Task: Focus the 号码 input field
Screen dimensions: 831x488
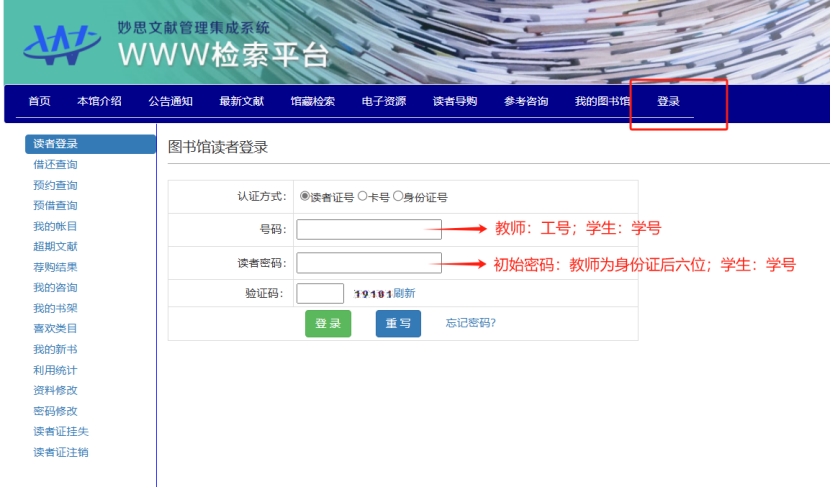Action: coord(369,229)
